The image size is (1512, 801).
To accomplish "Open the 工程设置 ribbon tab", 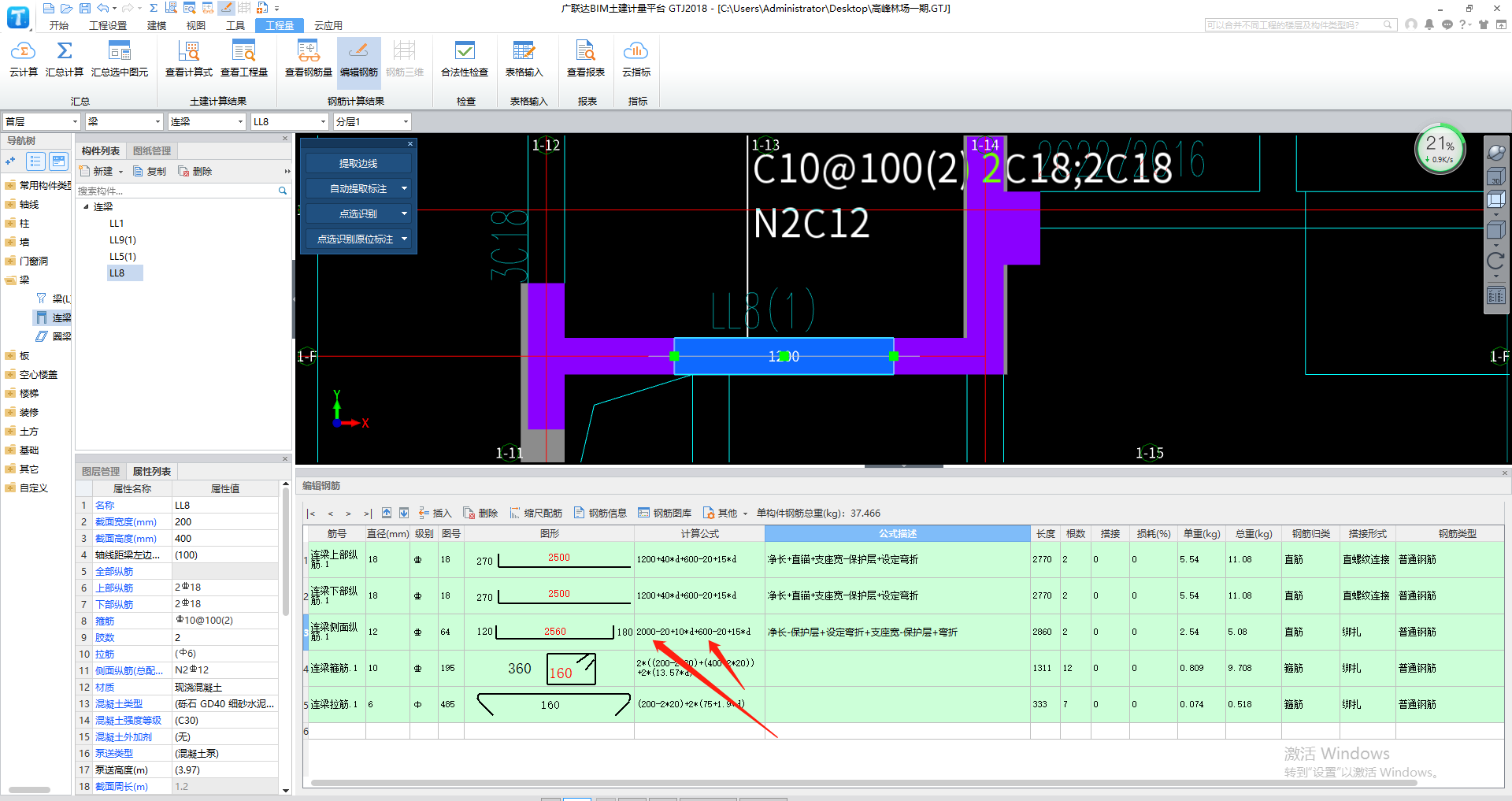I will click(108, 25).
